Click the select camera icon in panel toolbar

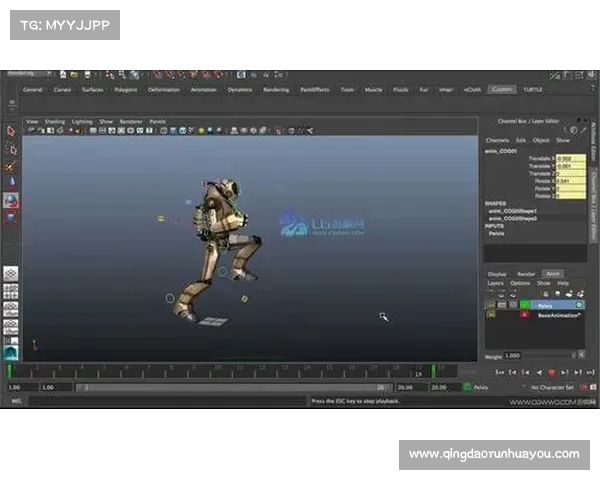(30, 131)
